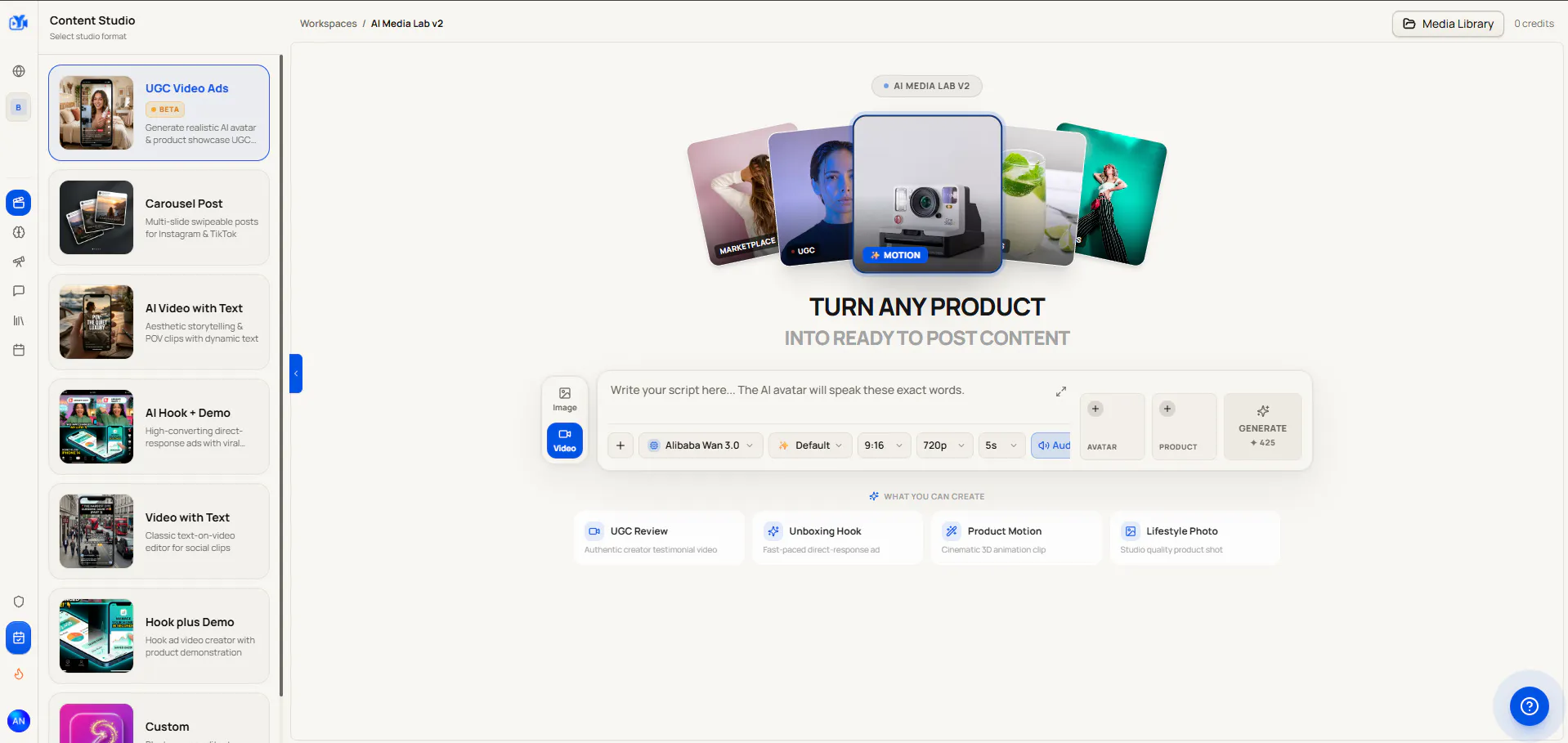Open the AN user avatar
This screenshot has width=1568, height=743.
19,721
